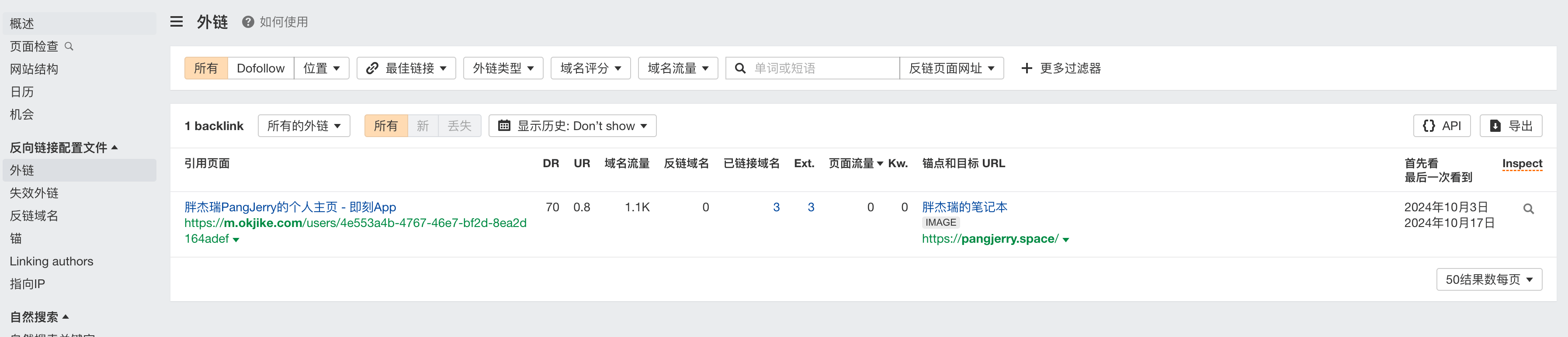Open the 域名评分 filter dropdown
1568x337 pixels.
click(x=590, y=68)
